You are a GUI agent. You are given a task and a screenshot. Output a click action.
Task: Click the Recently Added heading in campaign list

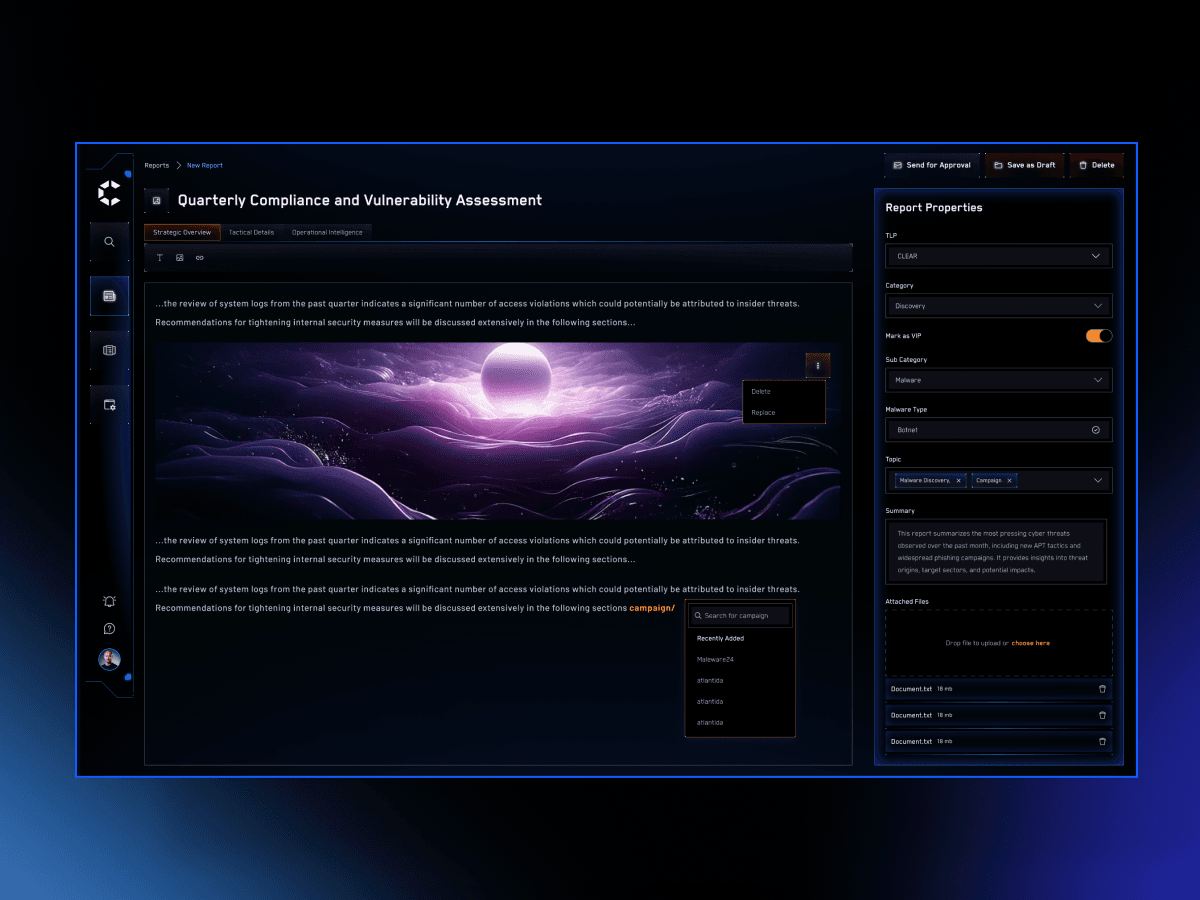tap(721, 639)
